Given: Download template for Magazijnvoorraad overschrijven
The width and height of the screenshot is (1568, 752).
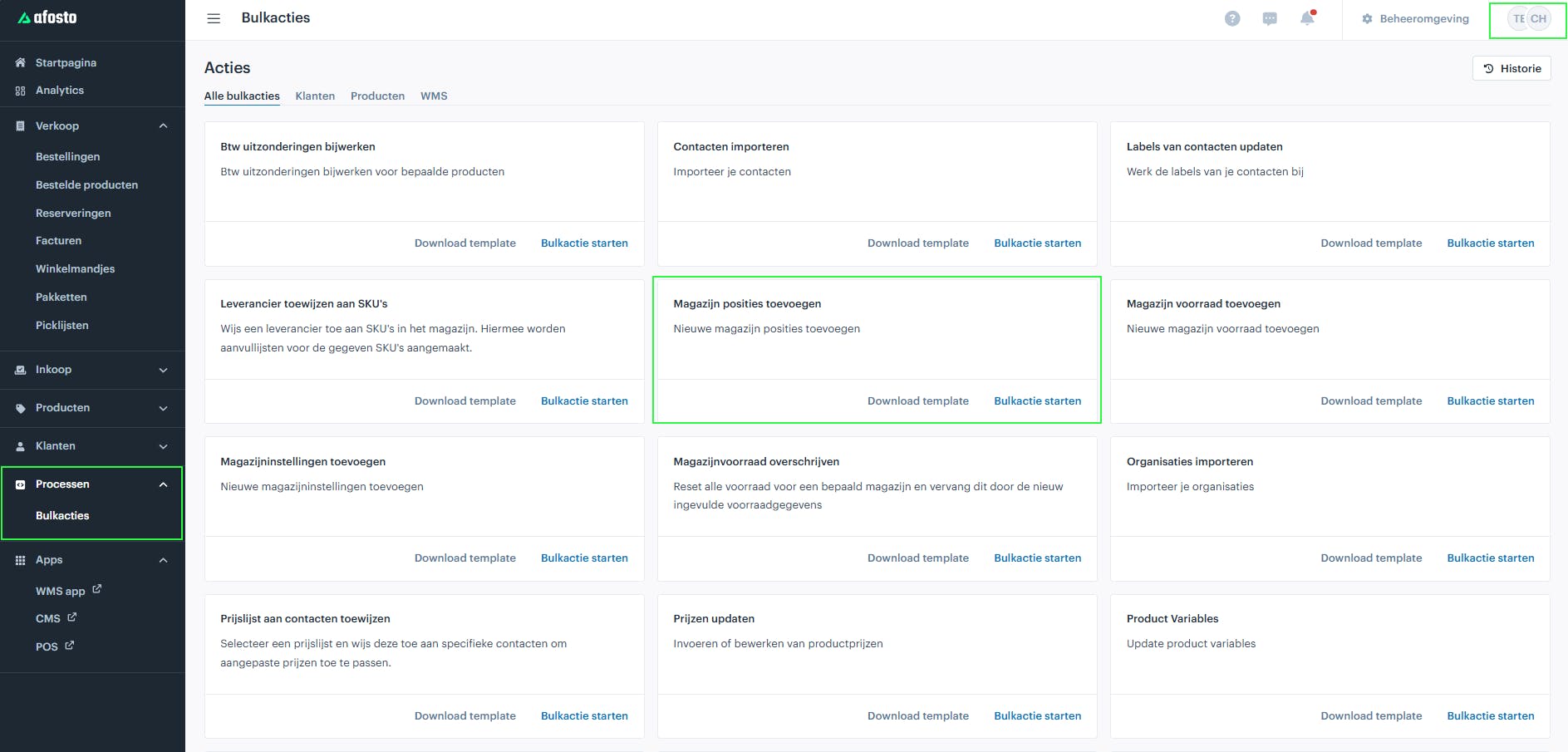Looking at the screenshot, I should pyautogui.click(x=918, y=558).
